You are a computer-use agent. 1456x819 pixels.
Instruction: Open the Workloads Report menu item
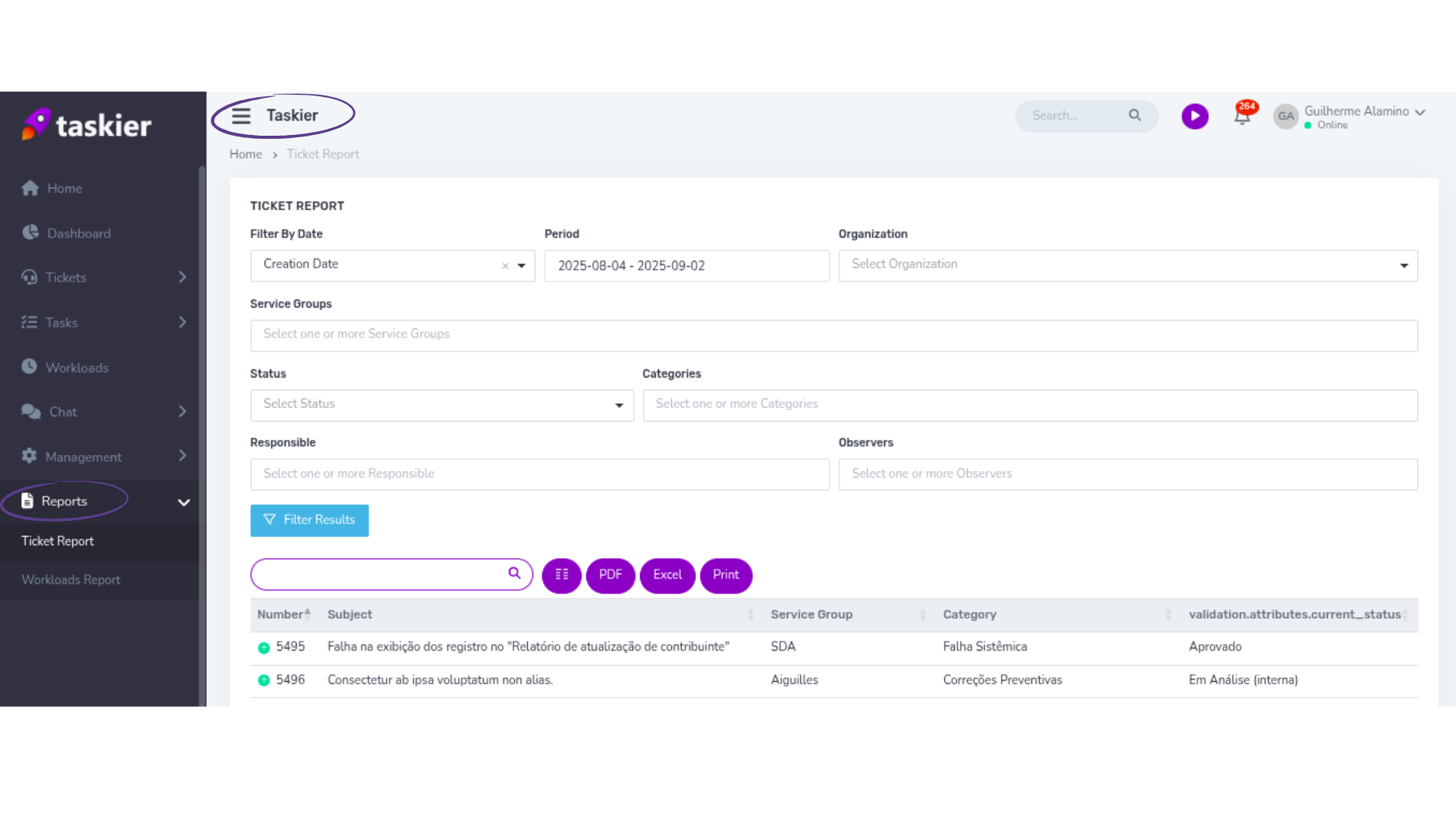tap(71, 580)
